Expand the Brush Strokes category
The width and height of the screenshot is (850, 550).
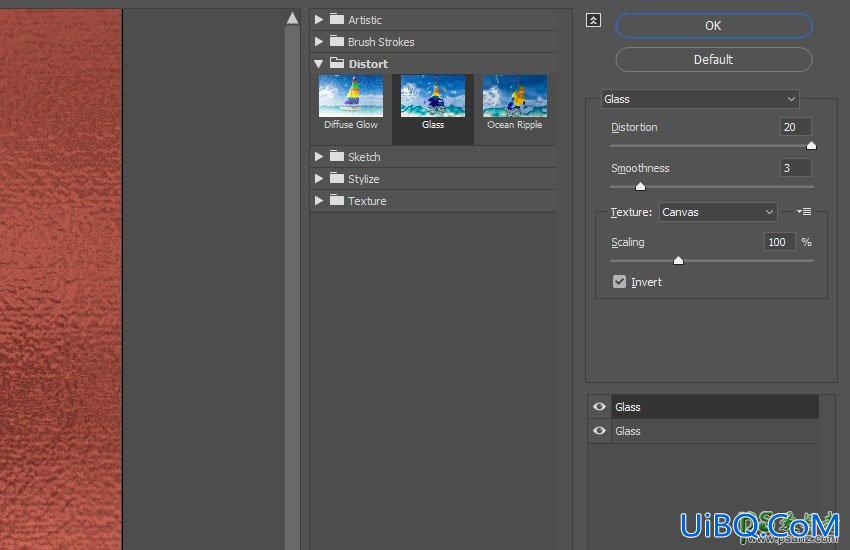point(319,41)
